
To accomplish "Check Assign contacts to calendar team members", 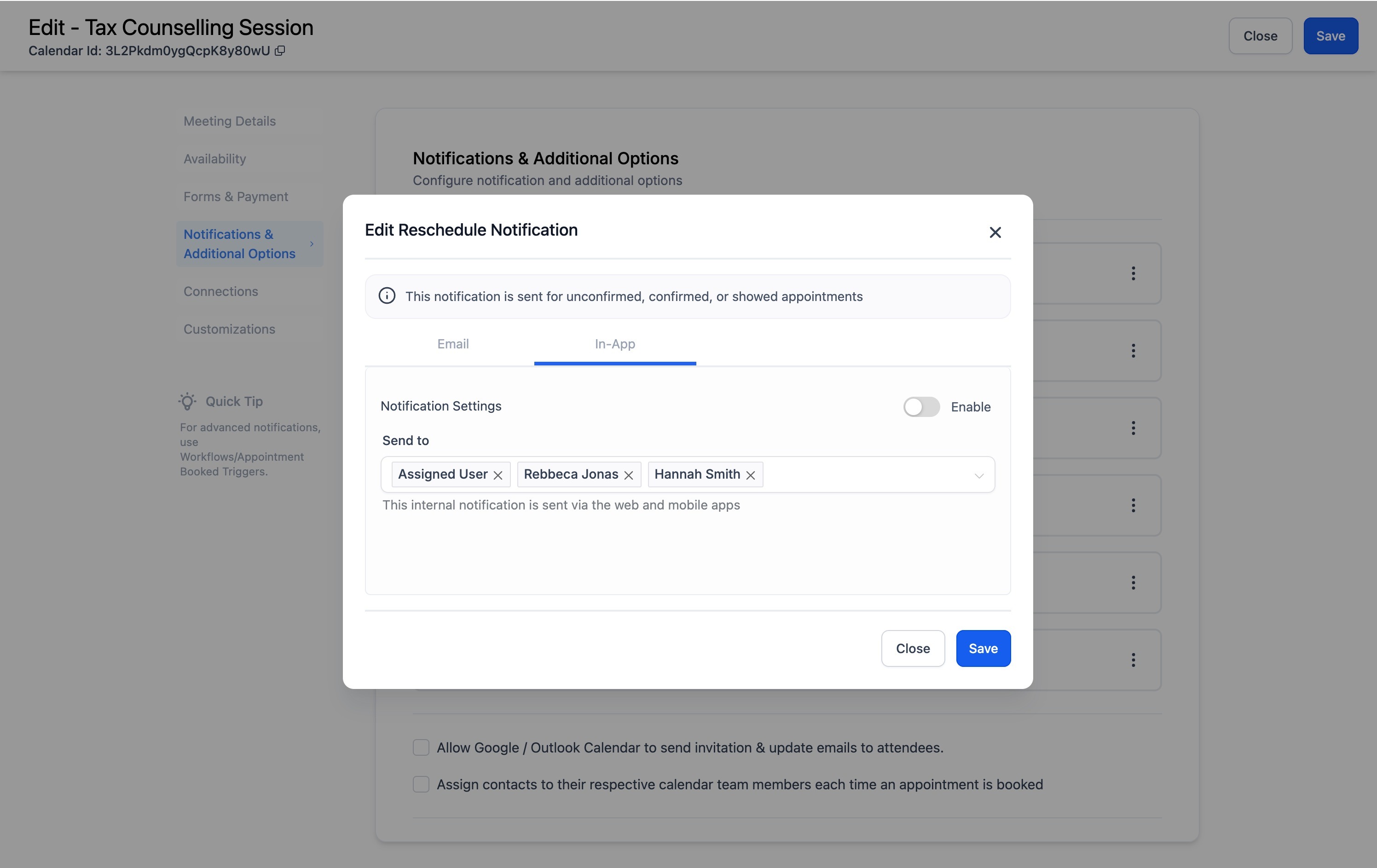I will (x=421, y=784).
